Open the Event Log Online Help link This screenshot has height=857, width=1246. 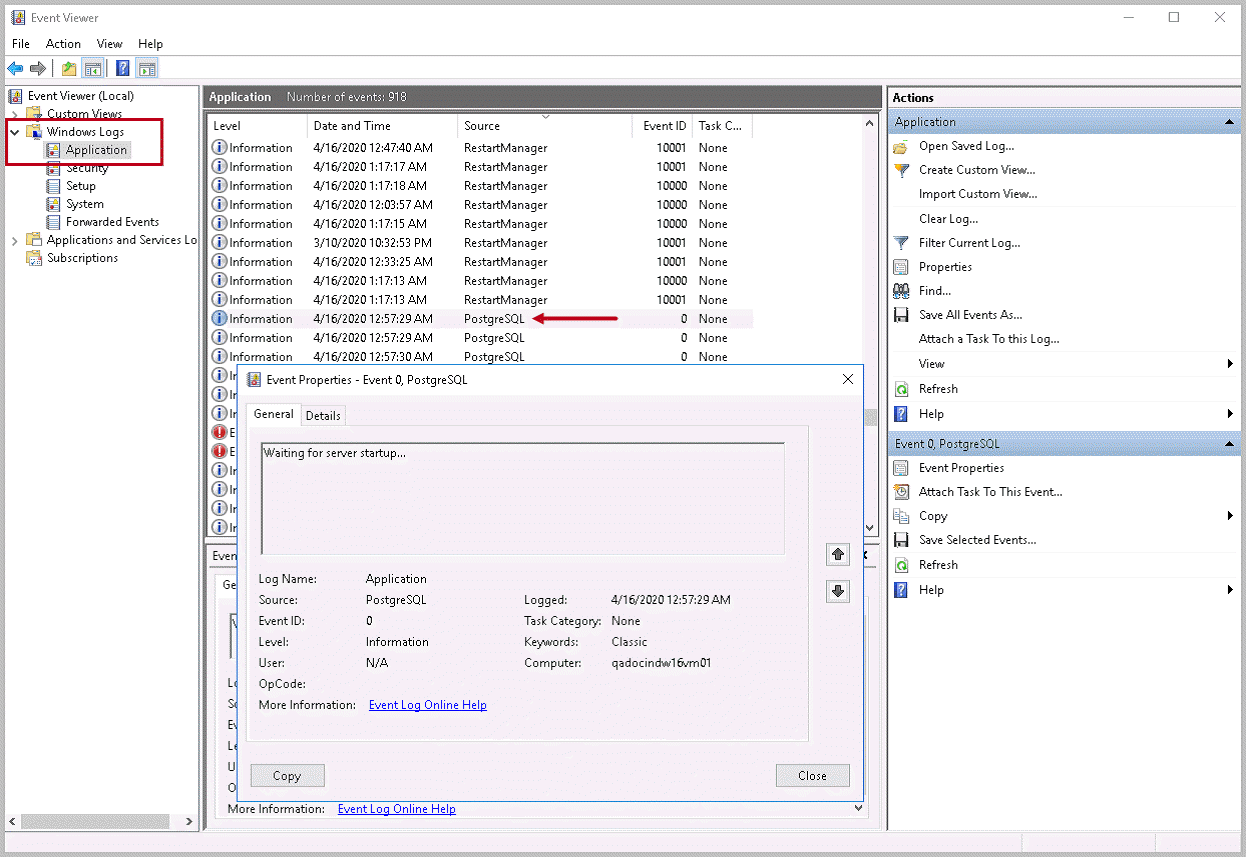(427, 704)
